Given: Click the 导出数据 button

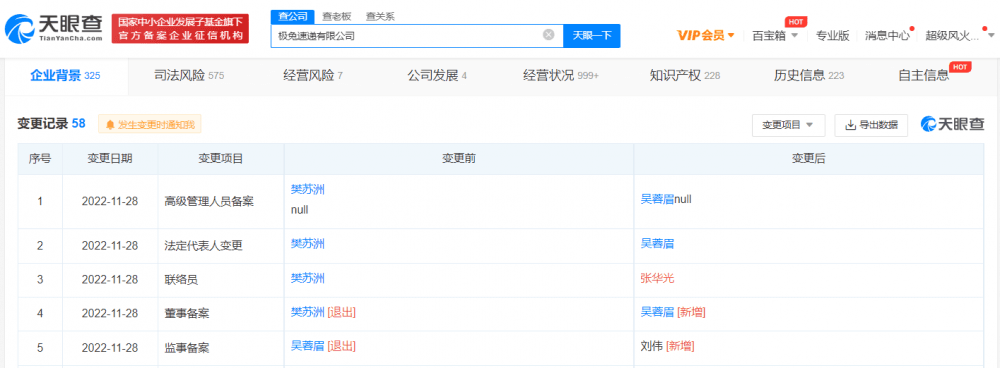Looking at the screenshot, I should [871, 125].
